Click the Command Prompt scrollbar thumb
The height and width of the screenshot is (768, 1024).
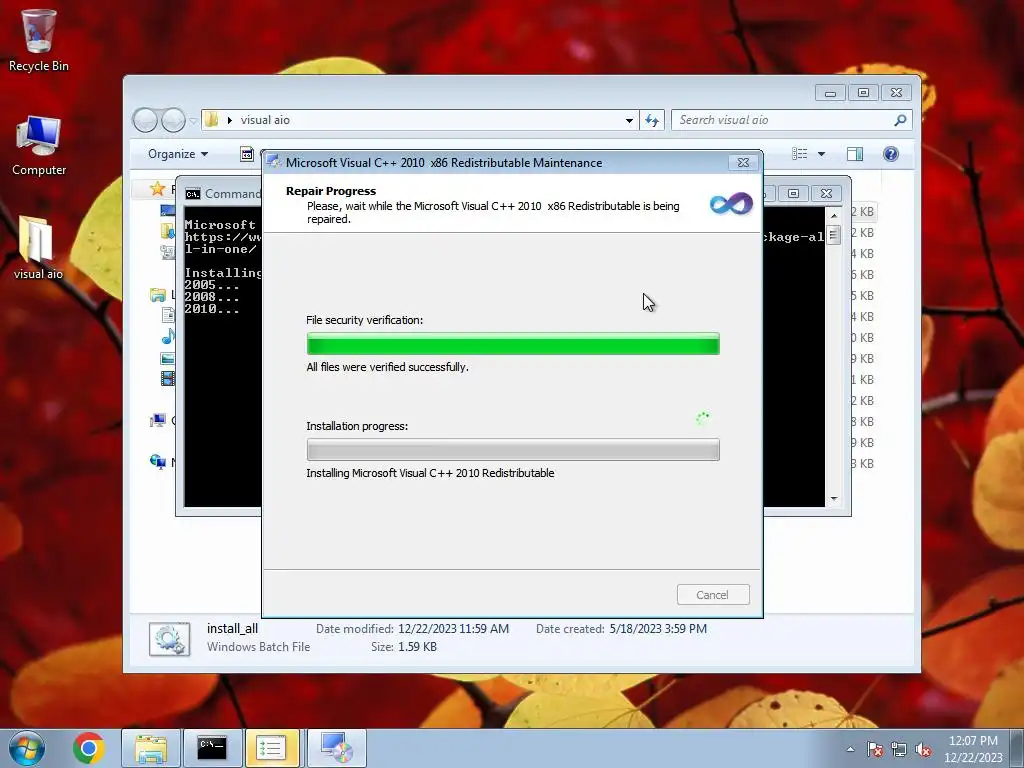834,234
